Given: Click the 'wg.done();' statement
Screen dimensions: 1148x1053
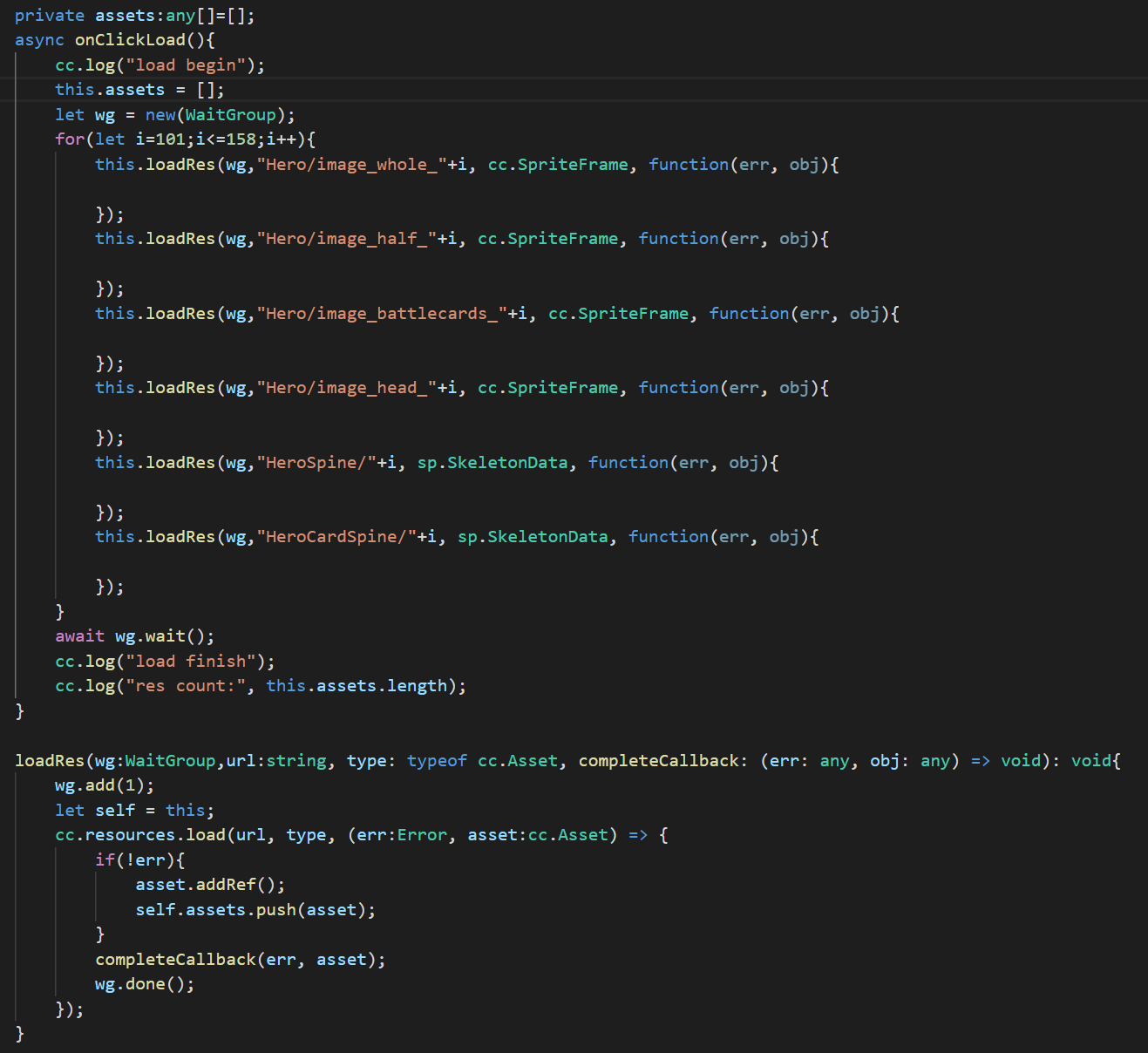Looking at the screenshot, I should point(145,984).
